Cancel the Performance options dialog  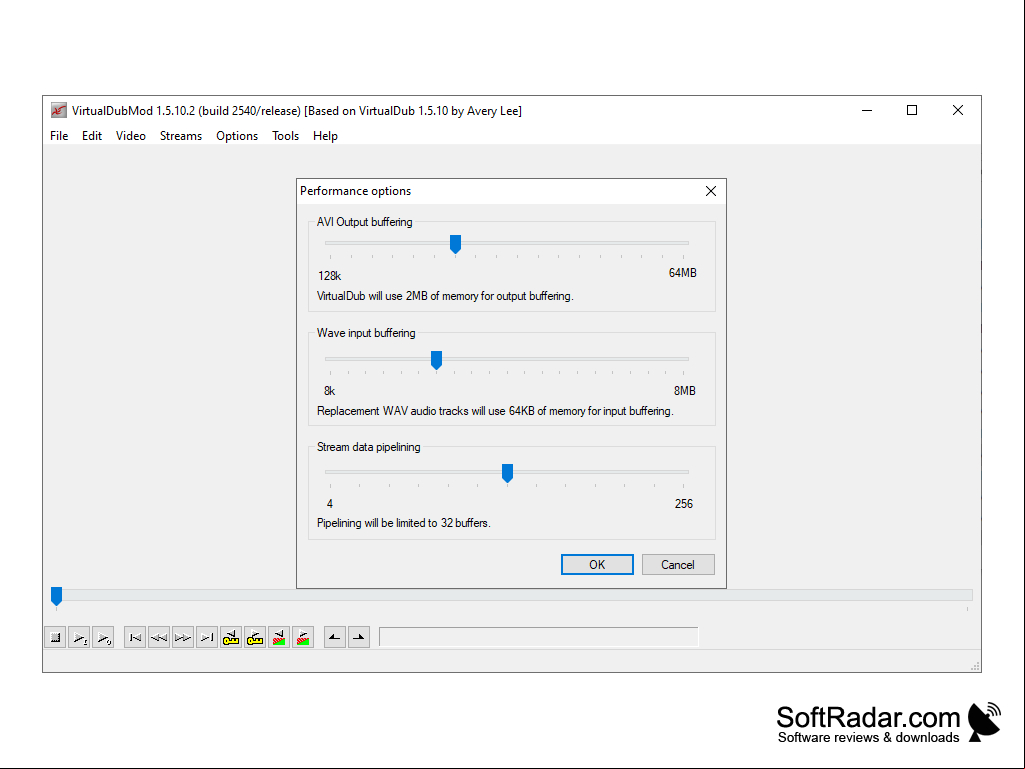pyautogui.click(x=678, y=564)
